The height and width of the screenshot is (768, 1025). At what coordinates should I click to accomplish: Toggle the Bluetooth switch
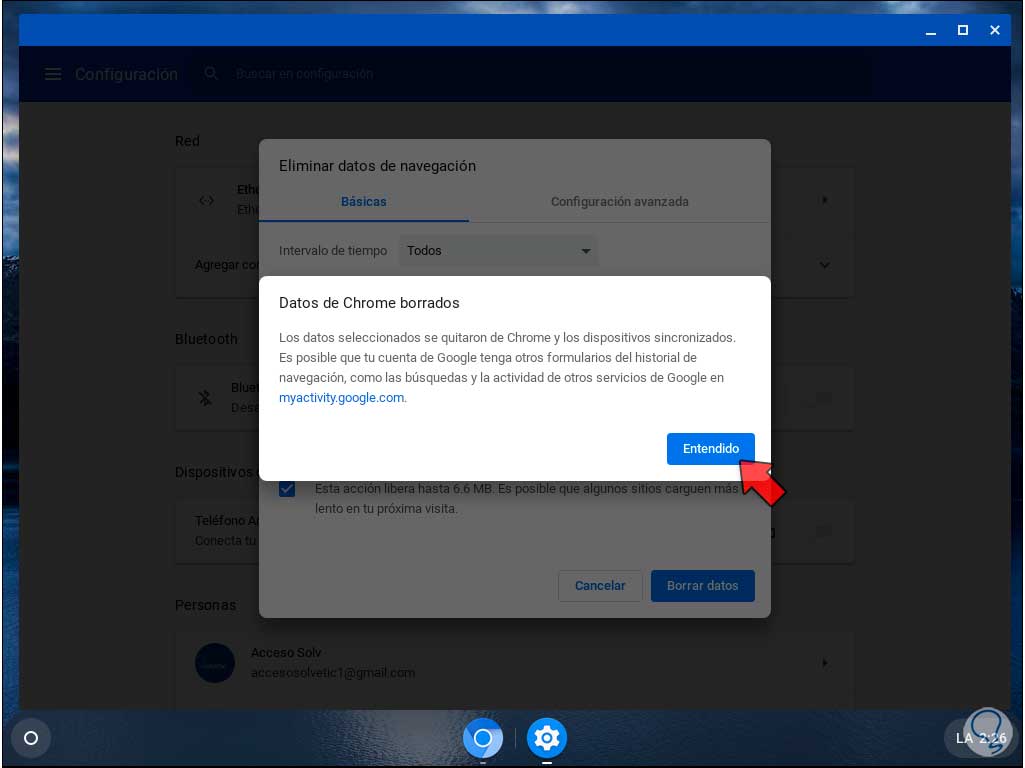pos(820,397)
